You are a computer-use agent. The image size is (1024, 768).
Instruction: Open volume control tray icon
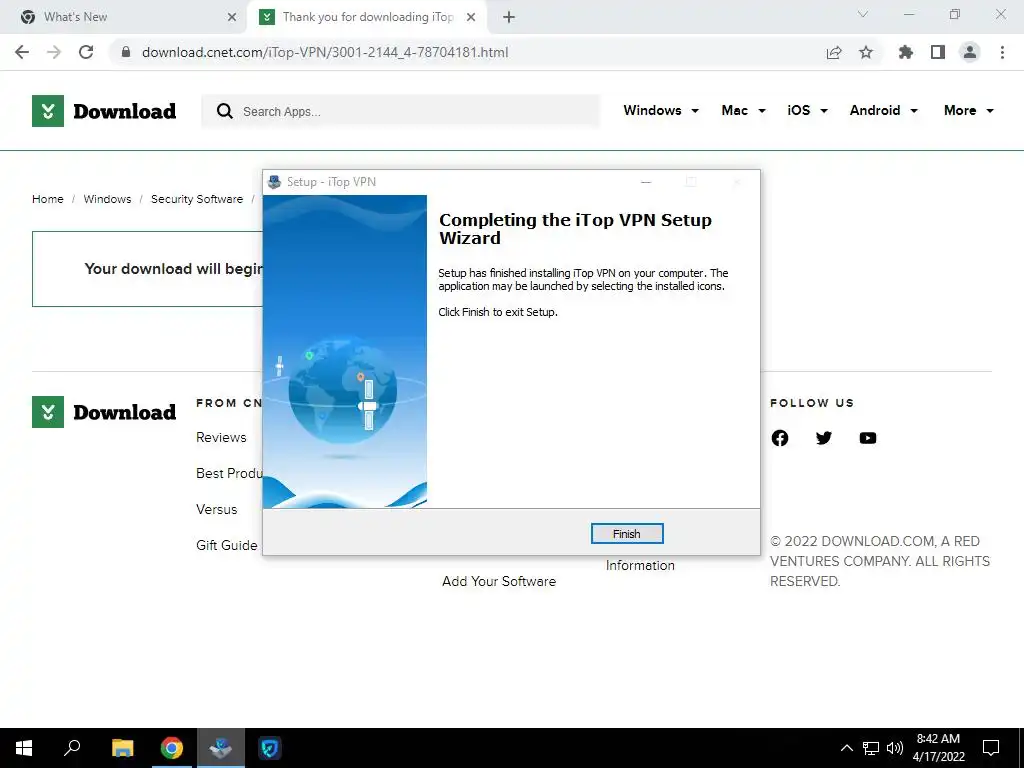point(895,748)
